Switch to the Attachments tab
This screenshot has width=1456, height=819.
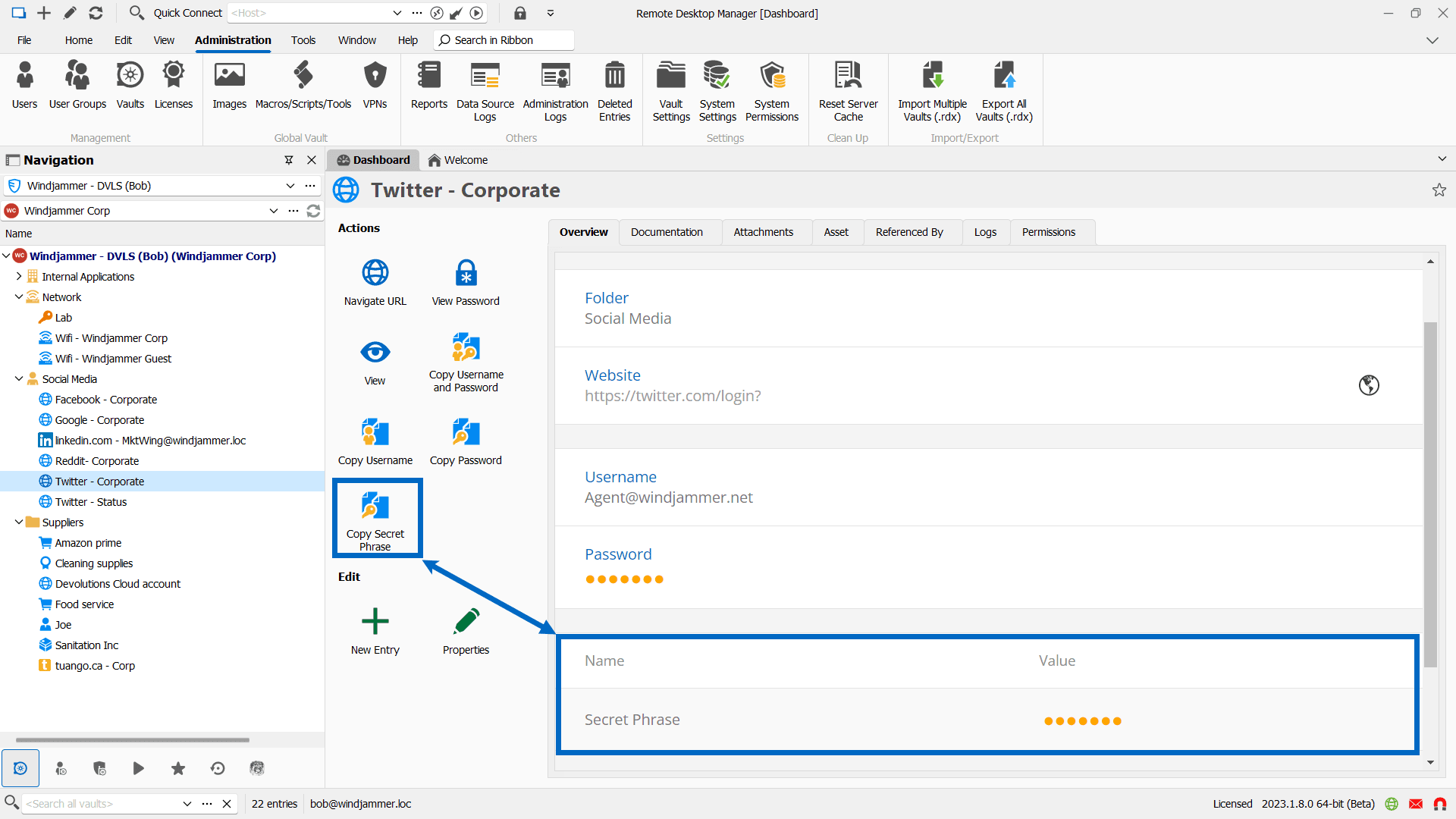coord(763,232)
